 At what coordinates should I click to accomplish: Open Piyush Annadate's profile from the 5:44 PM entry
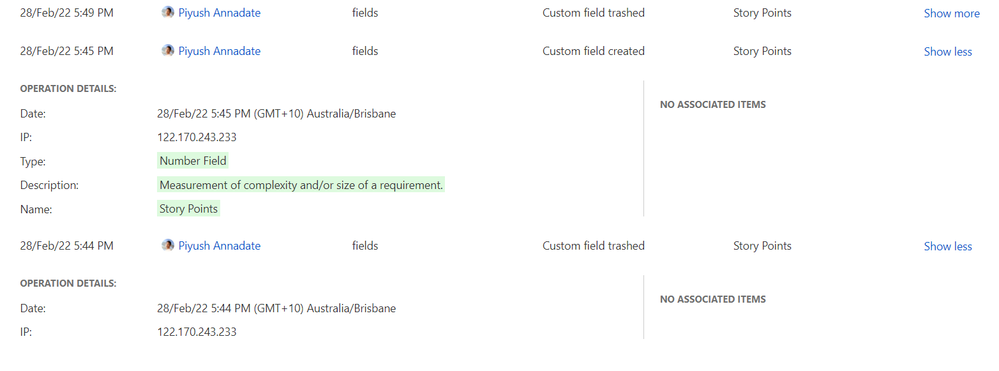(x=219, y=246)
